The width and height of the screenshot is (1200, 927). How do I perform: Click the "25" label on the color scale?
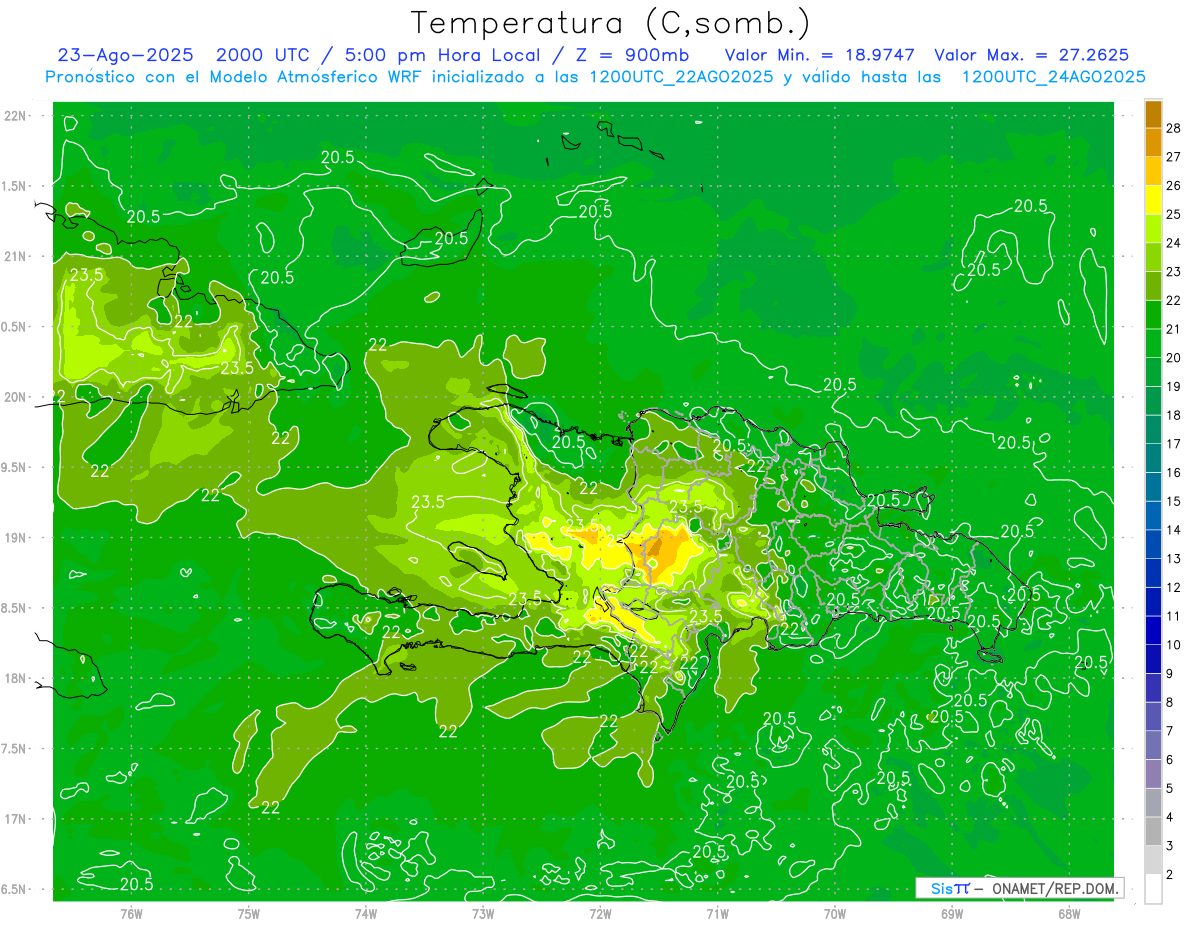(1174, 214)
